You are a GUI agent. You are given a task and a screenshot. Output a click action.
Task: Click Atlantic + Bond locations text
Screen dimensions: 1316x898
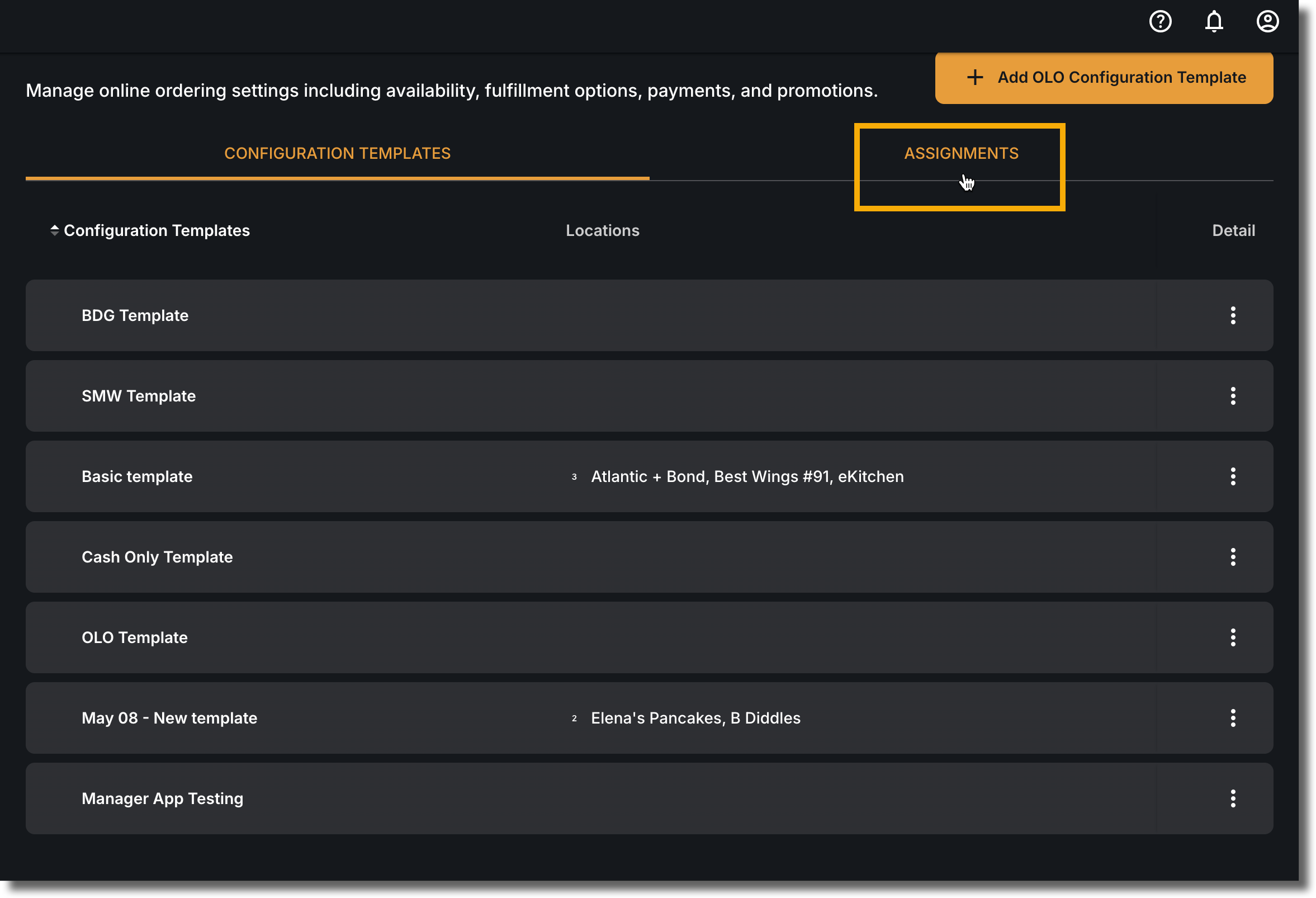coord(747,476)
